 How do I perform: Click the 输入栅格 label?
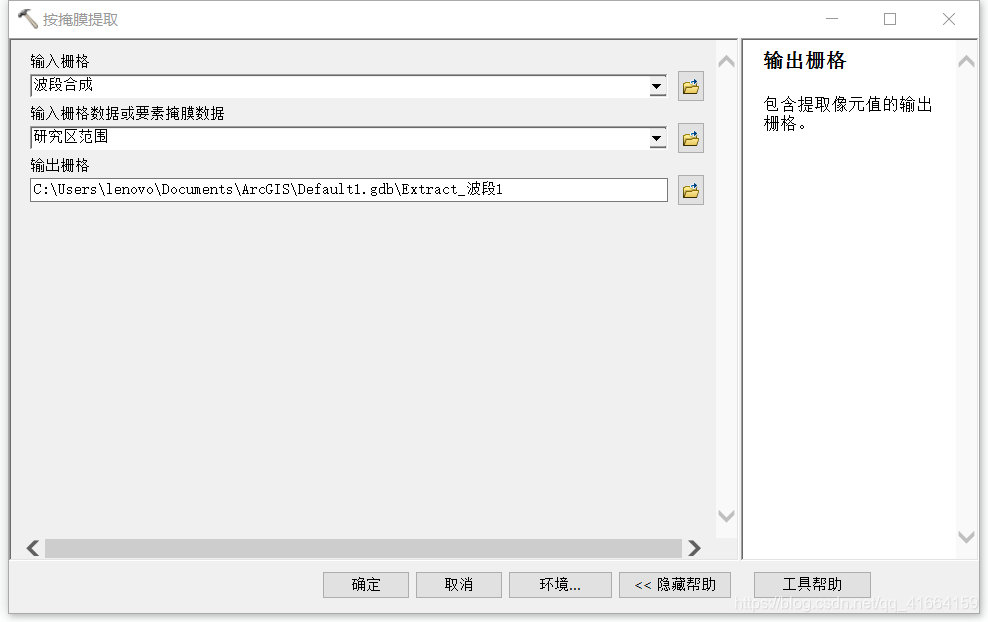pos(60,61)
